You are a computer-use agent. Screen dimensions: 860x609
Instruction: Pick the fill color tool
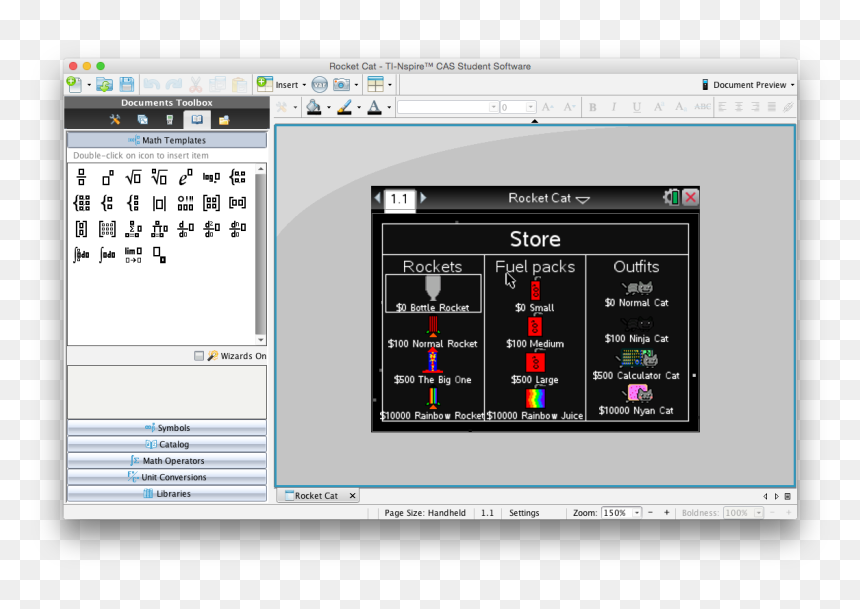coord(314,107)
